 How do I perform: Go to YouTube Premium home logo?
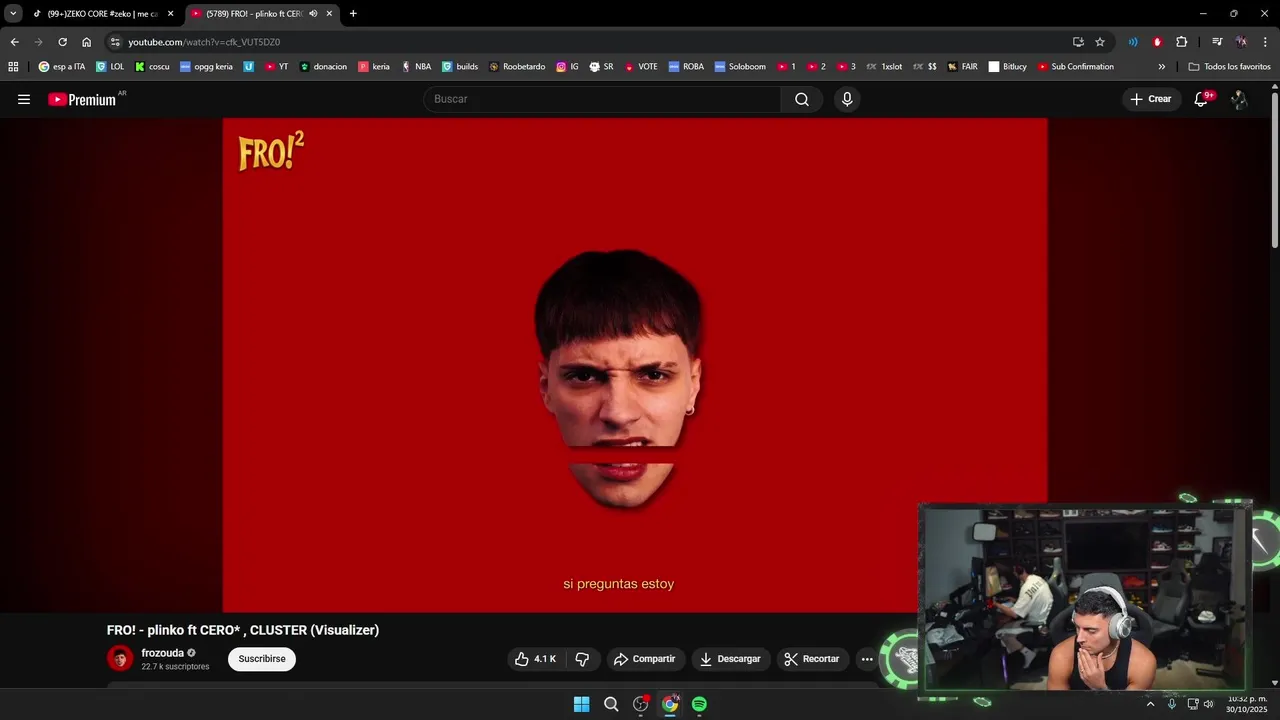(x=82, y=99)
